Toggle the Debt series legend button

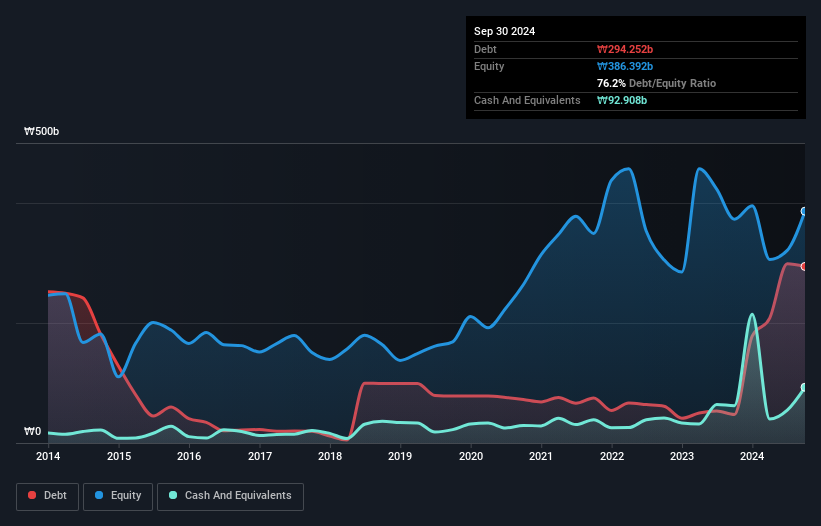[x=48, y=496]
